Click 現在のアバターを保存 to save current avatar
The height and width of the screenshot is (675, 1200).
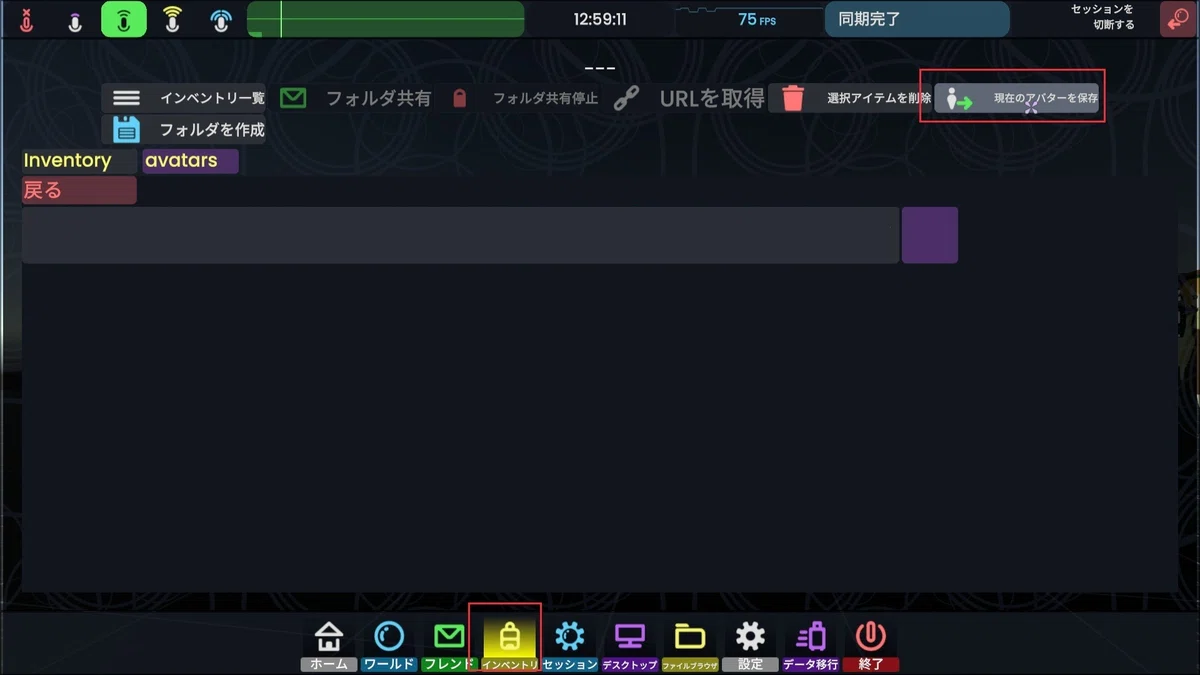[x=1045, y=98]
